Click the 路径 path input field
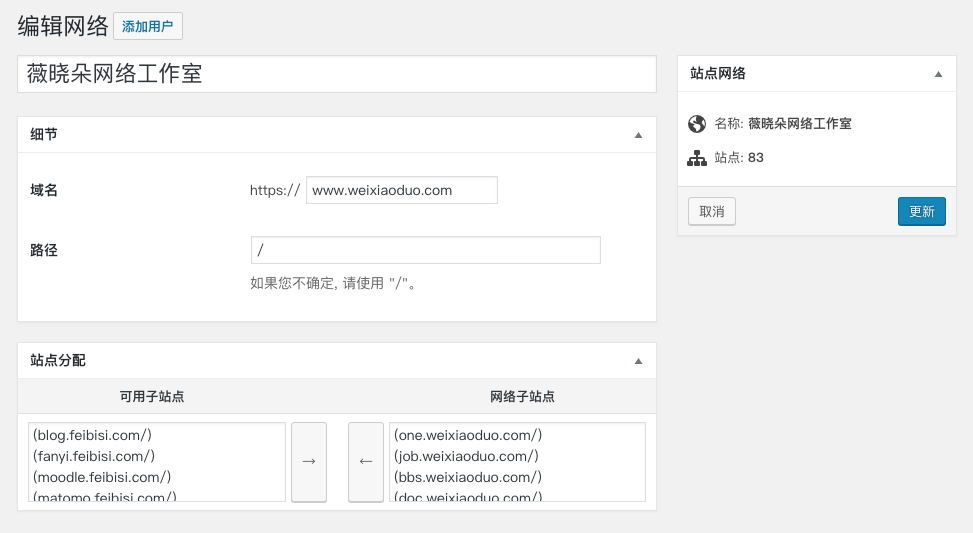 (x=425, y=250)
